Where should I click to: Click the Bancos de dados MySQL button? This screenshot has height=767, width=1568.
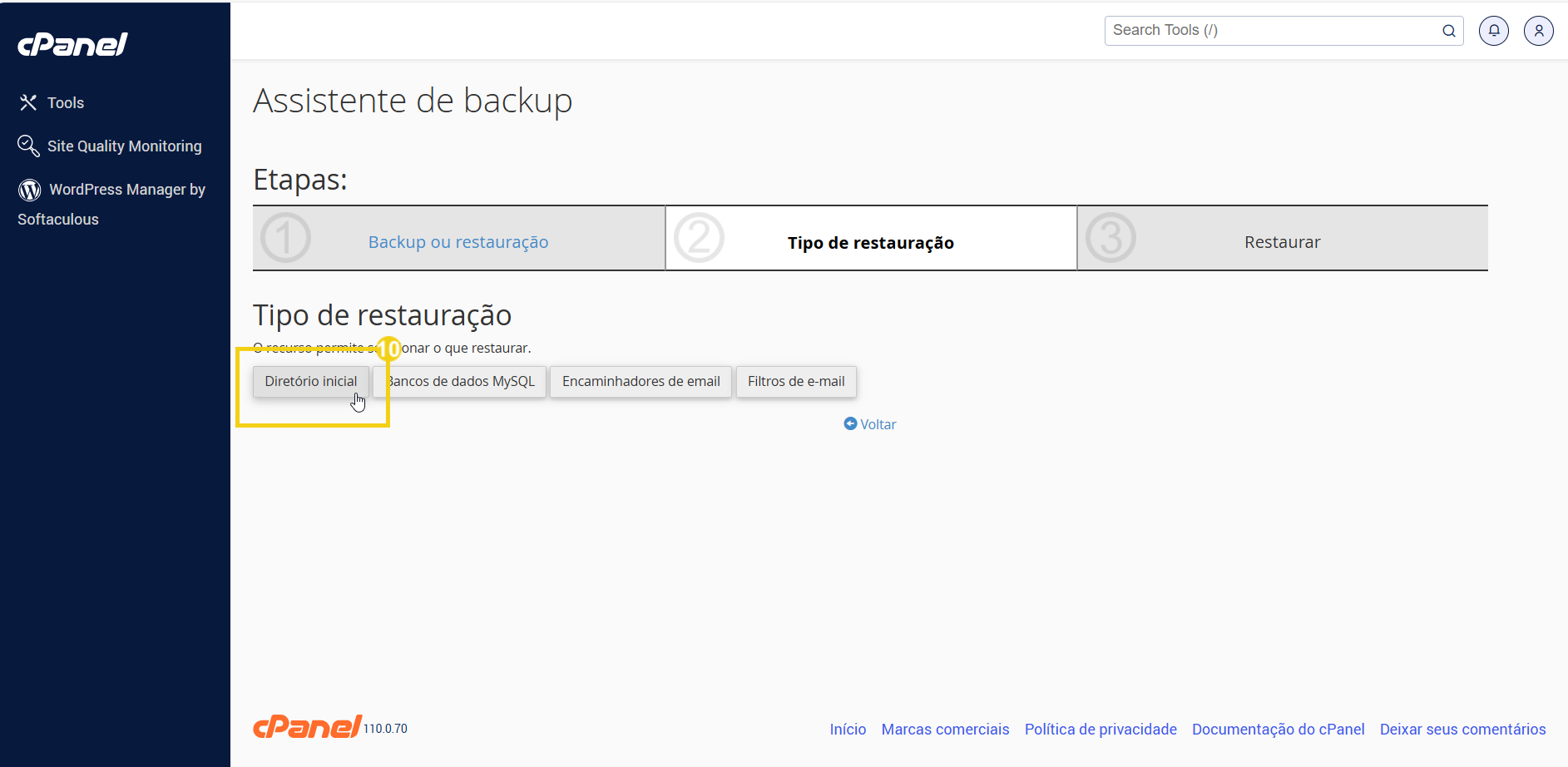460,381
